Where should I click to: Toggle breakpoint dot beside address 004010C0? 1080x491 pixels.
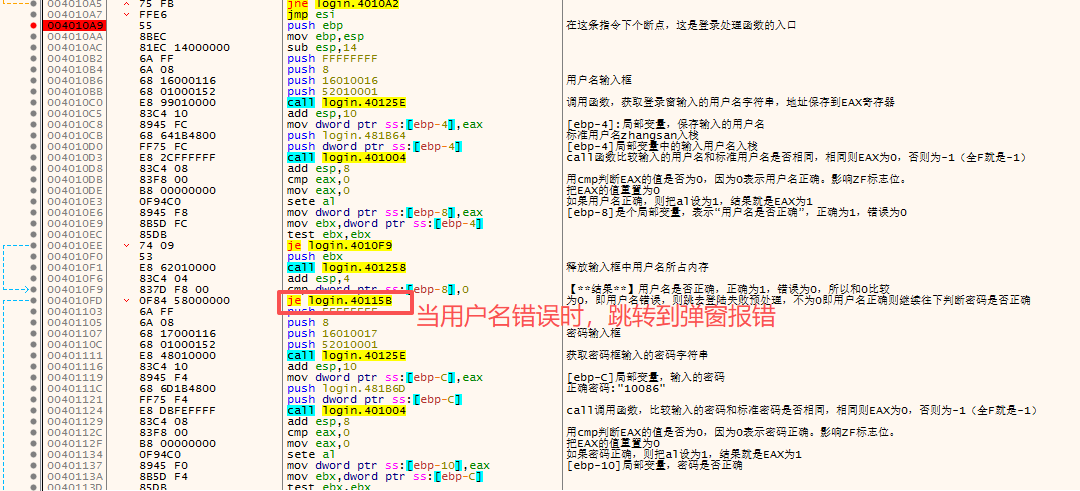32,102
